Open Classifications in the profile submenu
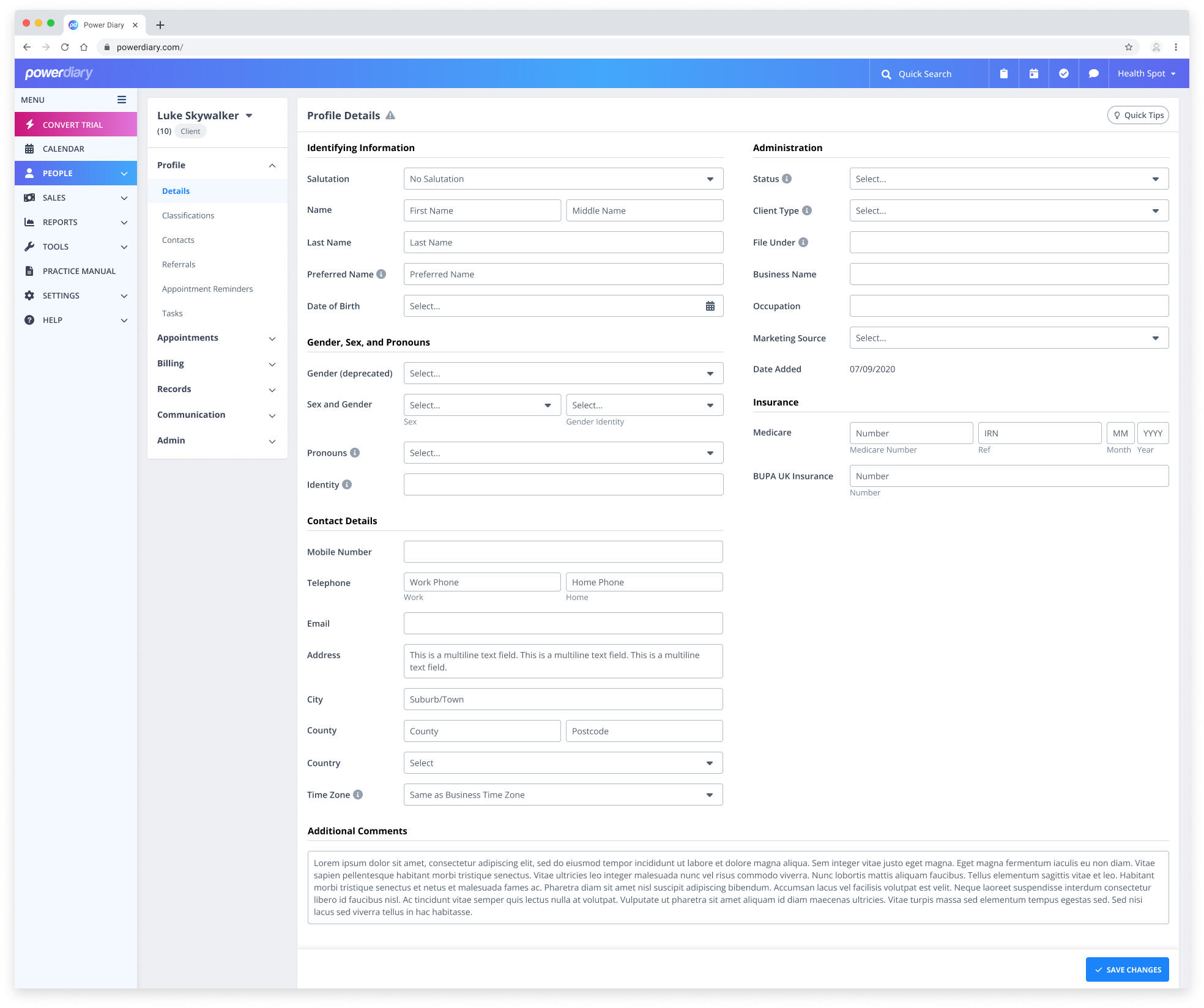 pyautogui.click(x=188, y=215)
